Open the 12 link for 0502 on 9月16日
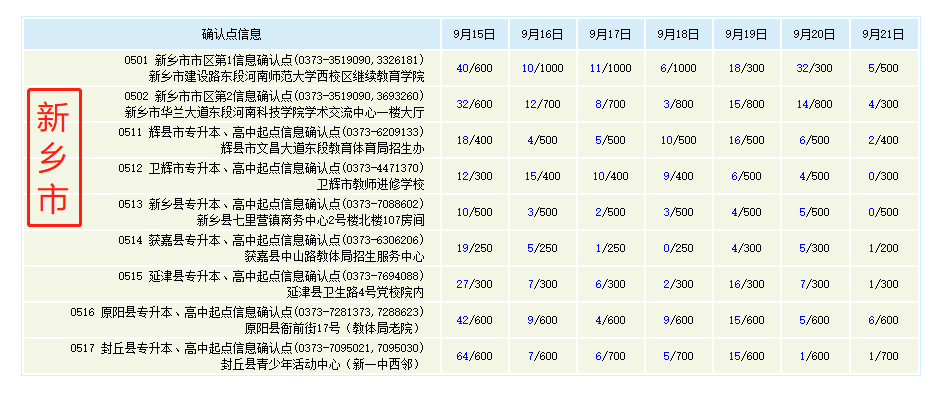 531,104
